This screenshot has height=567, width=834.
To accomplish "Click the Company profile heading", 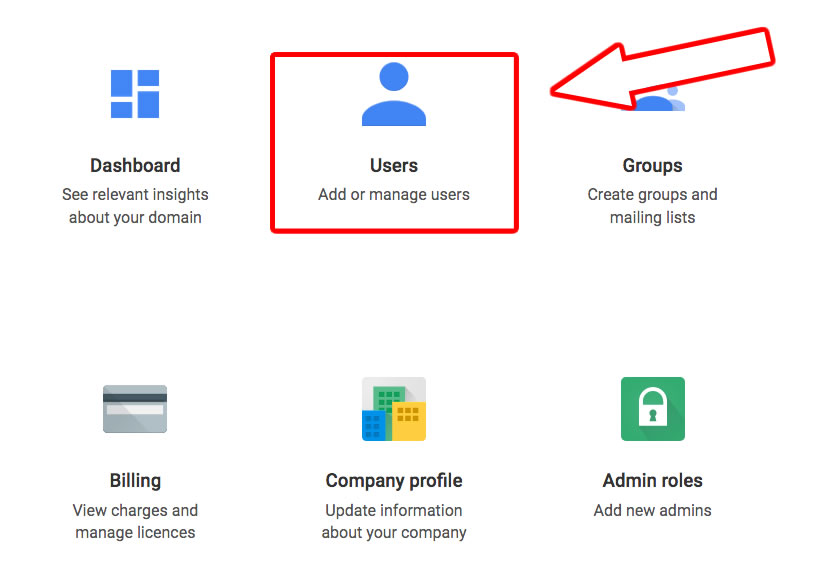I will click(393, 481).
